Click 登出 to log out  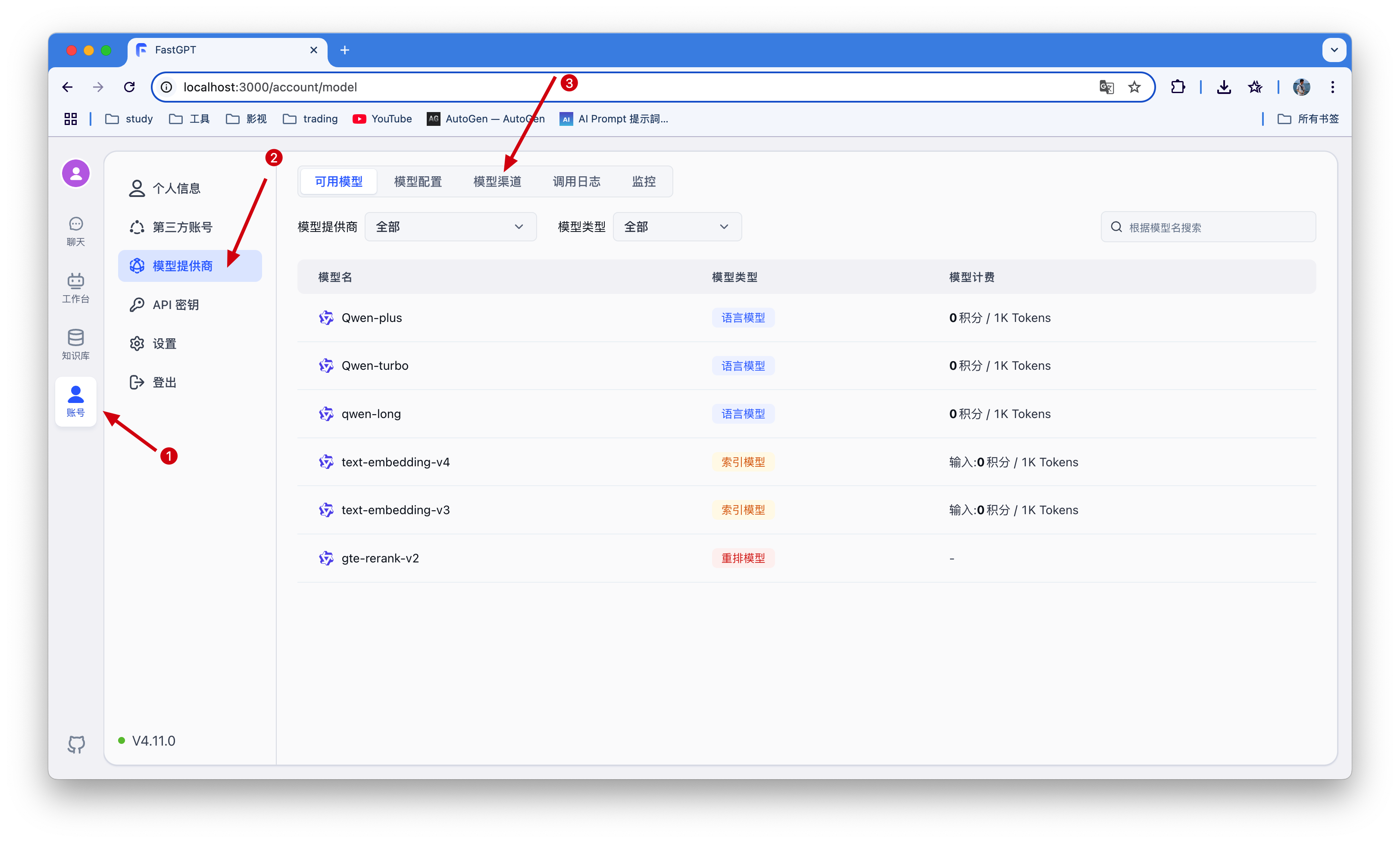[190, 382]
